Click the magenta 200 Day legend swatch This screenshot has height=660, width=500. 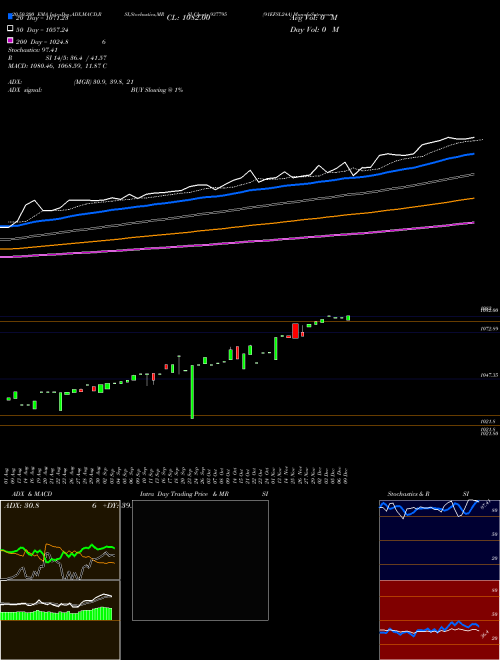(x=11, y=40)
